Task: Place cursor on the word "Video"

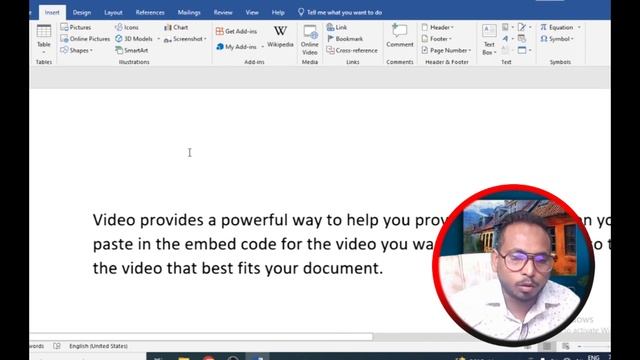Action: (x=114, y=220)
